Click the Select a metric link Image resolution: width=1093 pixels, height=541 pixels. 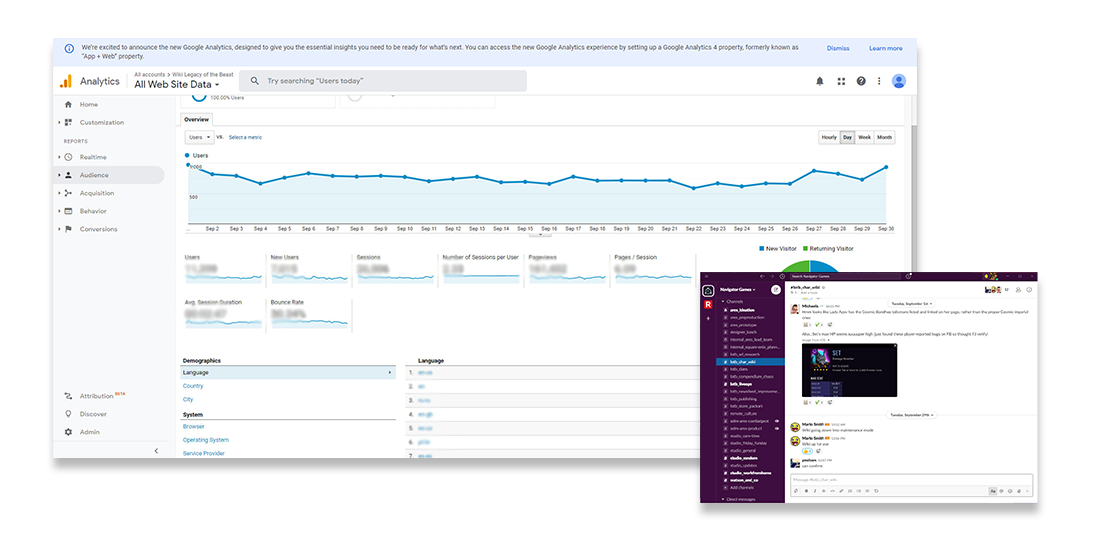tap(246, 137)
